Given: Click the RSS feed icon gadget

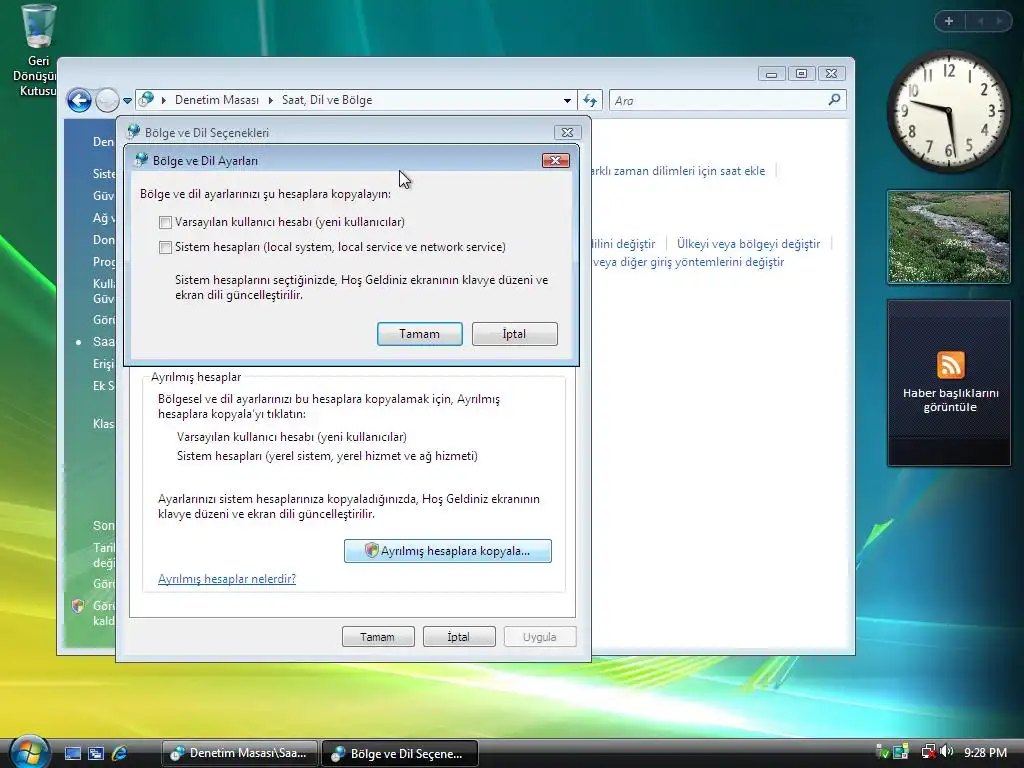Looking at the screenshot, I should coord(950,365).
